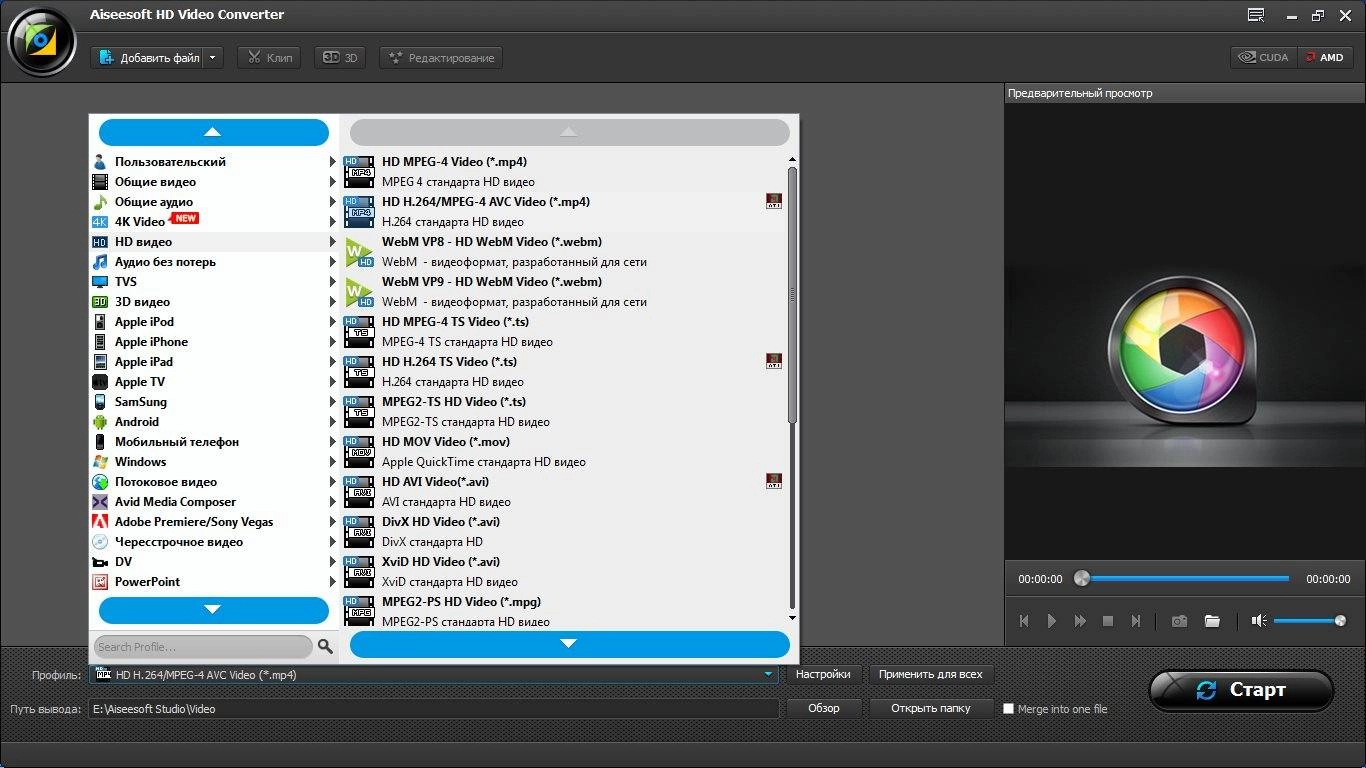Select 4K Video category

pyautogui.click(x=214, y=222)
